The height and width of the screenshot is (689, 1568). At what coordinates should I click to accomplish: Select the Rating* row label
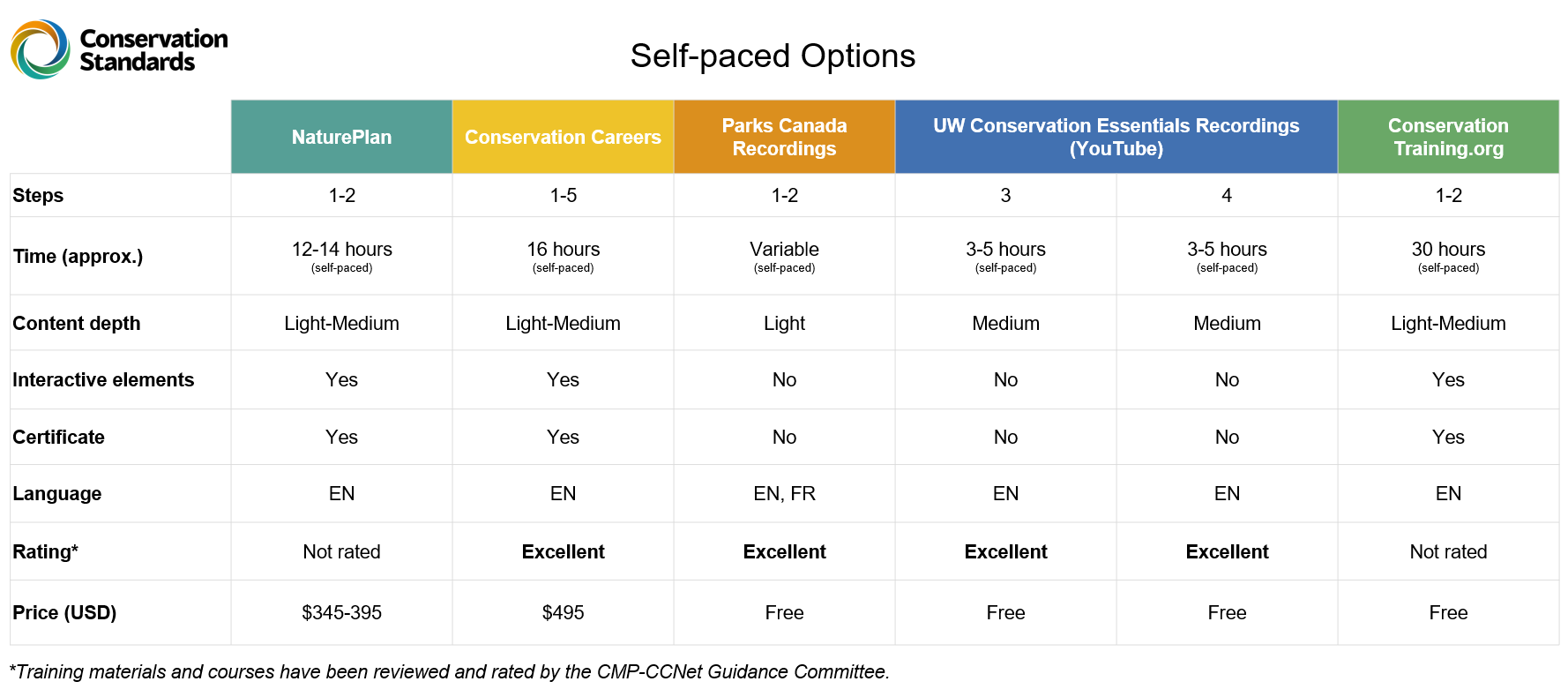coord(46,552)
